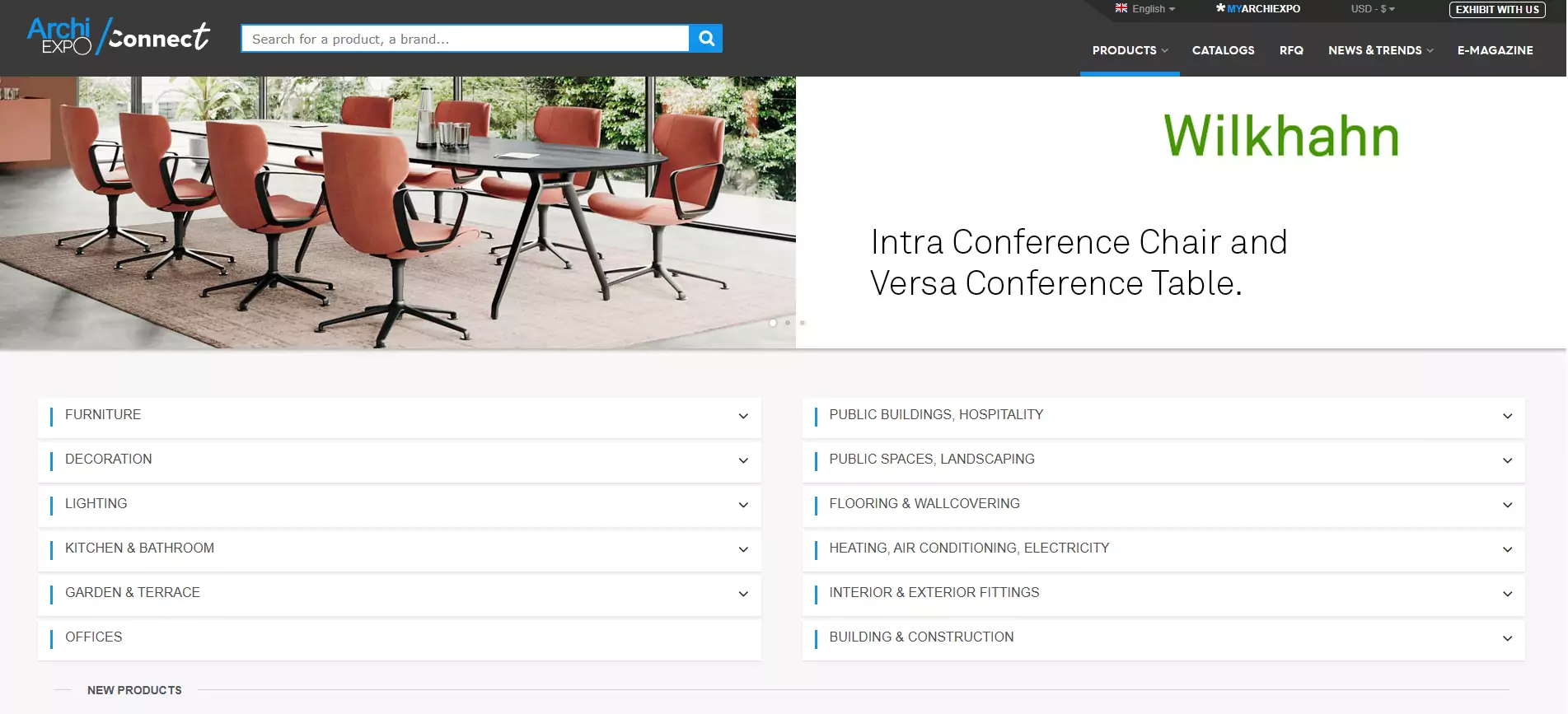Expand the Kitchen & Bathroom chevron
The width and height of the screenshot is (1568, 714).
coord(743,549)
